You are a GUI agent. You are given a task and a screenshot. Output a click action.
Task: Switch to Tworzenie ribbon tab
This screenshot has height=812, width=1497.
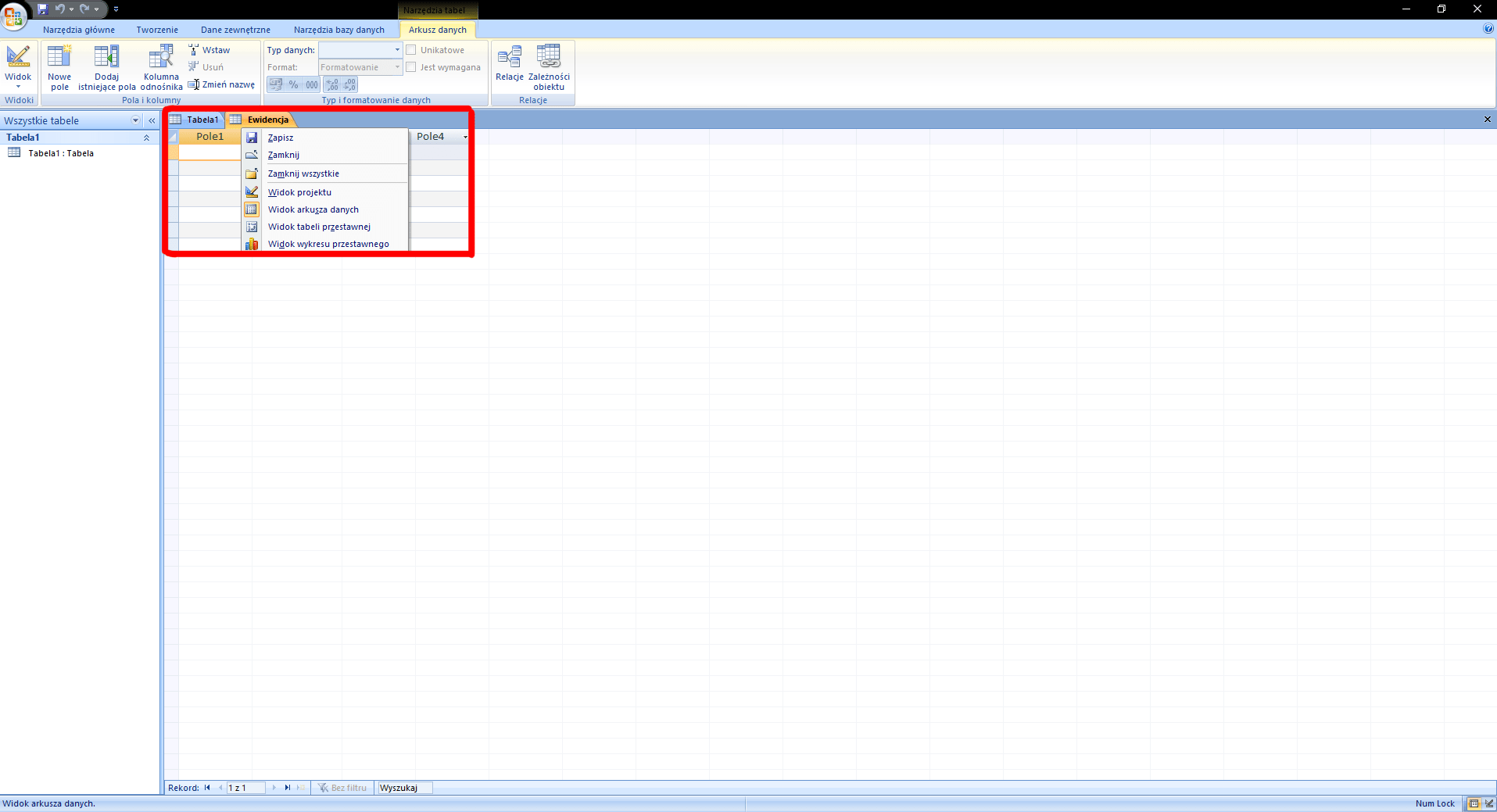pyautogui.click(x=157, y=30)
